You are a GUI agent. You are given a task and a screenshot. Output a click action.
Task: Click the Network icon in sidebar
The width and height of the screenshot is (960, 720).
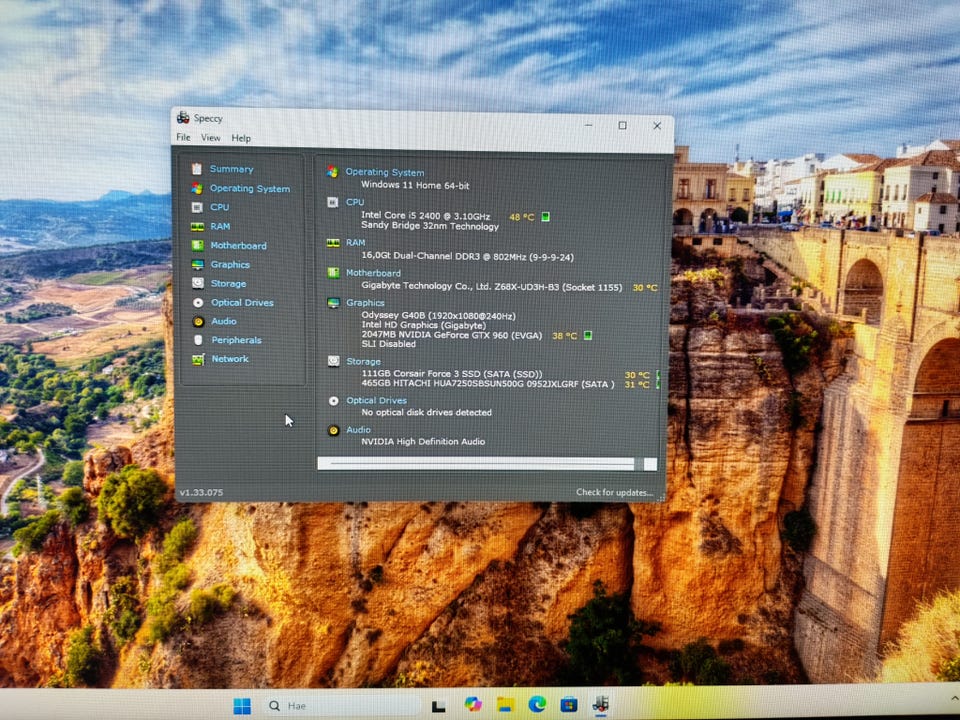pyautogui.click(x=198, y=359)
